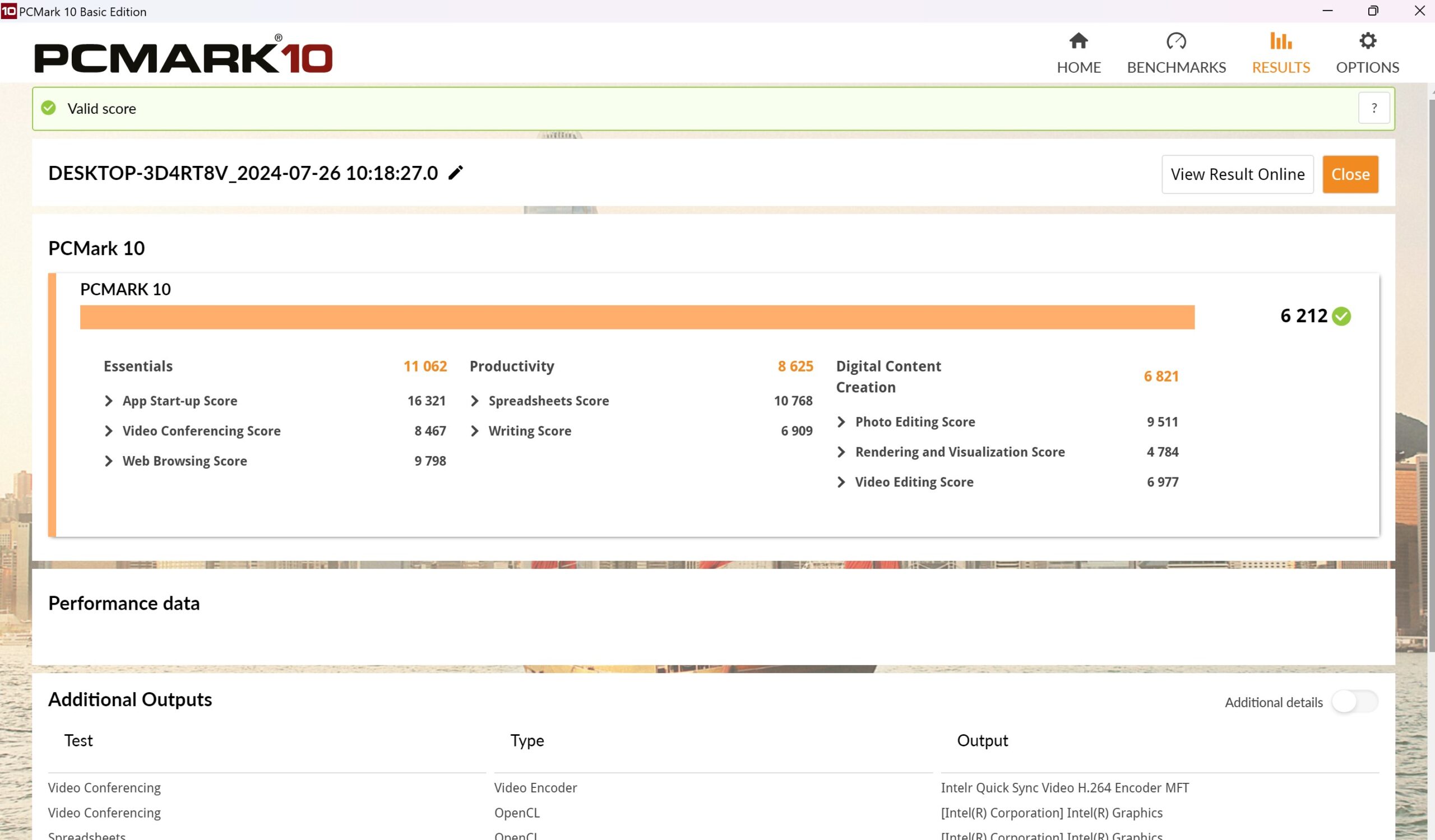Click the Spreadsheets value 10 768
1435x840 pixels.
click(x=793, y=401)
